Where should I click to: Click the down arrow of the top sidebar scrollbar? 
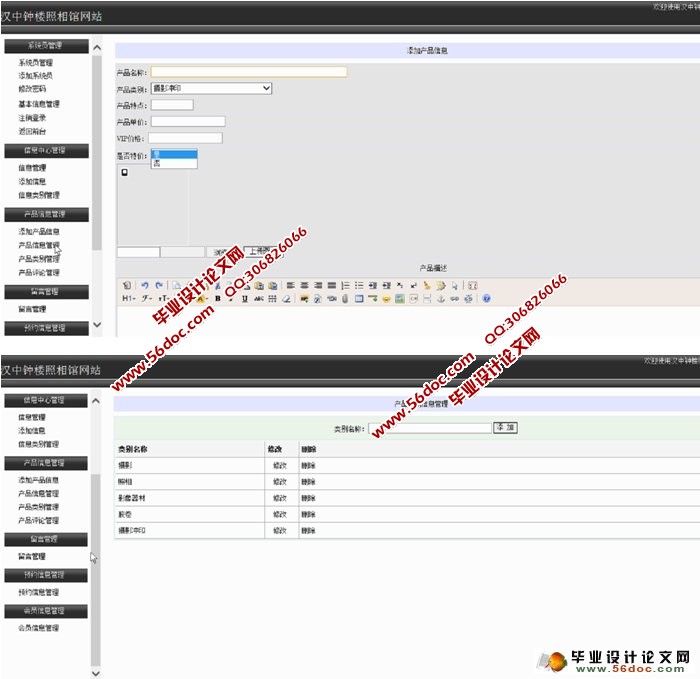(x=97, y=325)
